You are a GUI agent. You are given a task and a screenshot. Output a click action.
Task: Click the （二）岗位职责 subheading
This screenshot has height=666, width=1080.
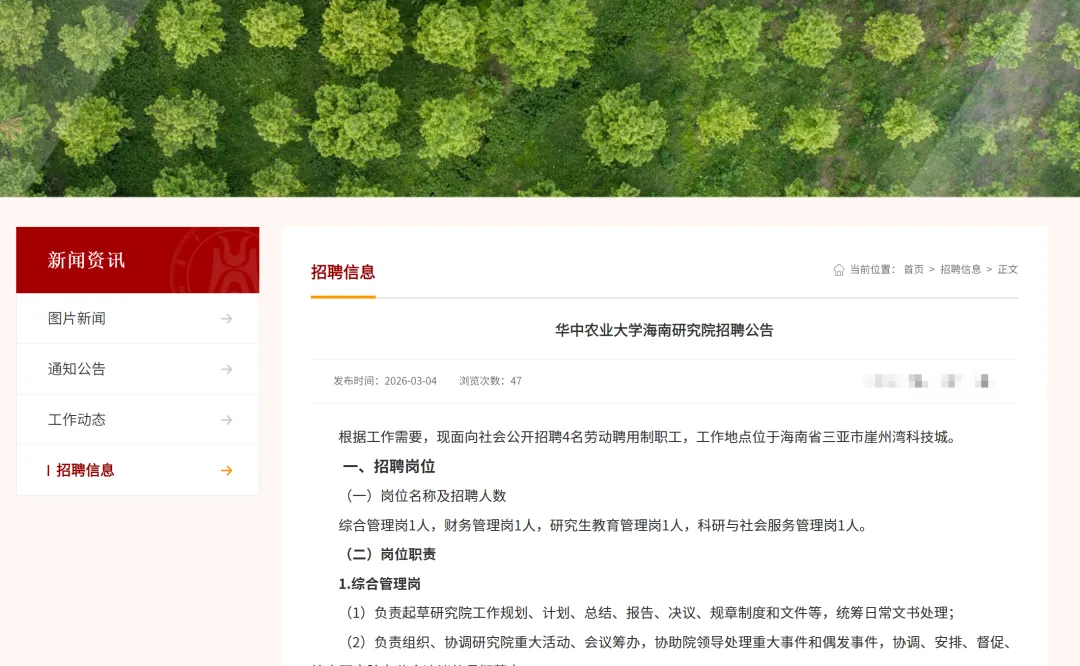388,554
